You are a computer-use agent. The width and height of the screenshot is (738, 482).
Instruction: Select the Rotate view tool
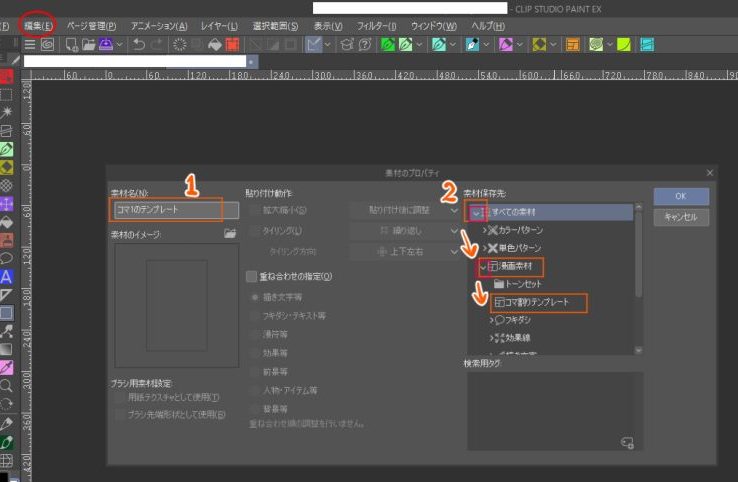(6, 404)
